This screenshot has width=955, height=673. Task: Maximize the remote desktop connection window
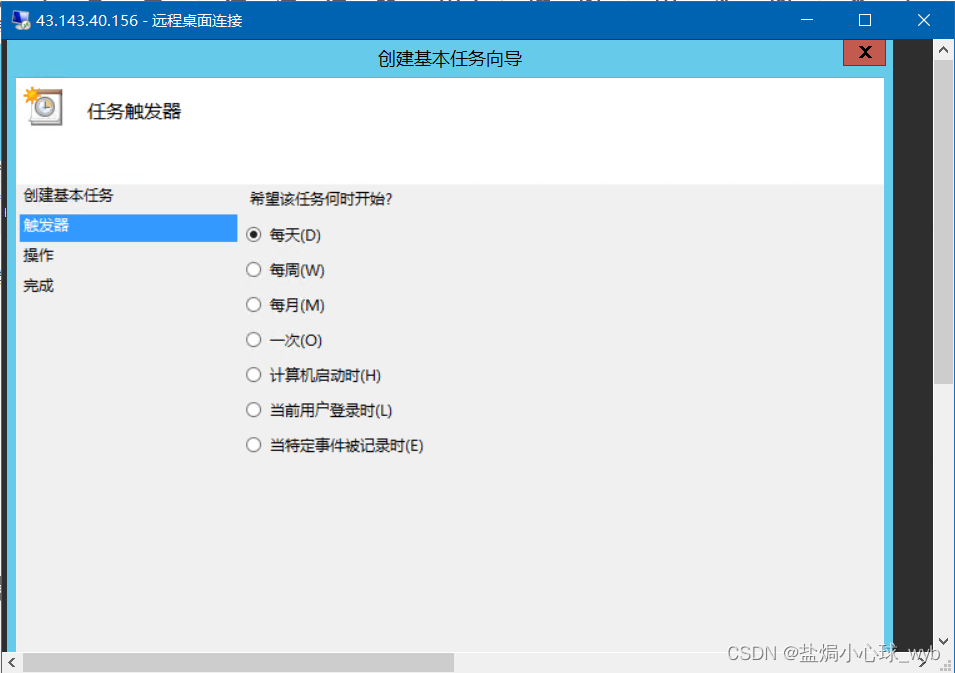(x=865, y=20)
